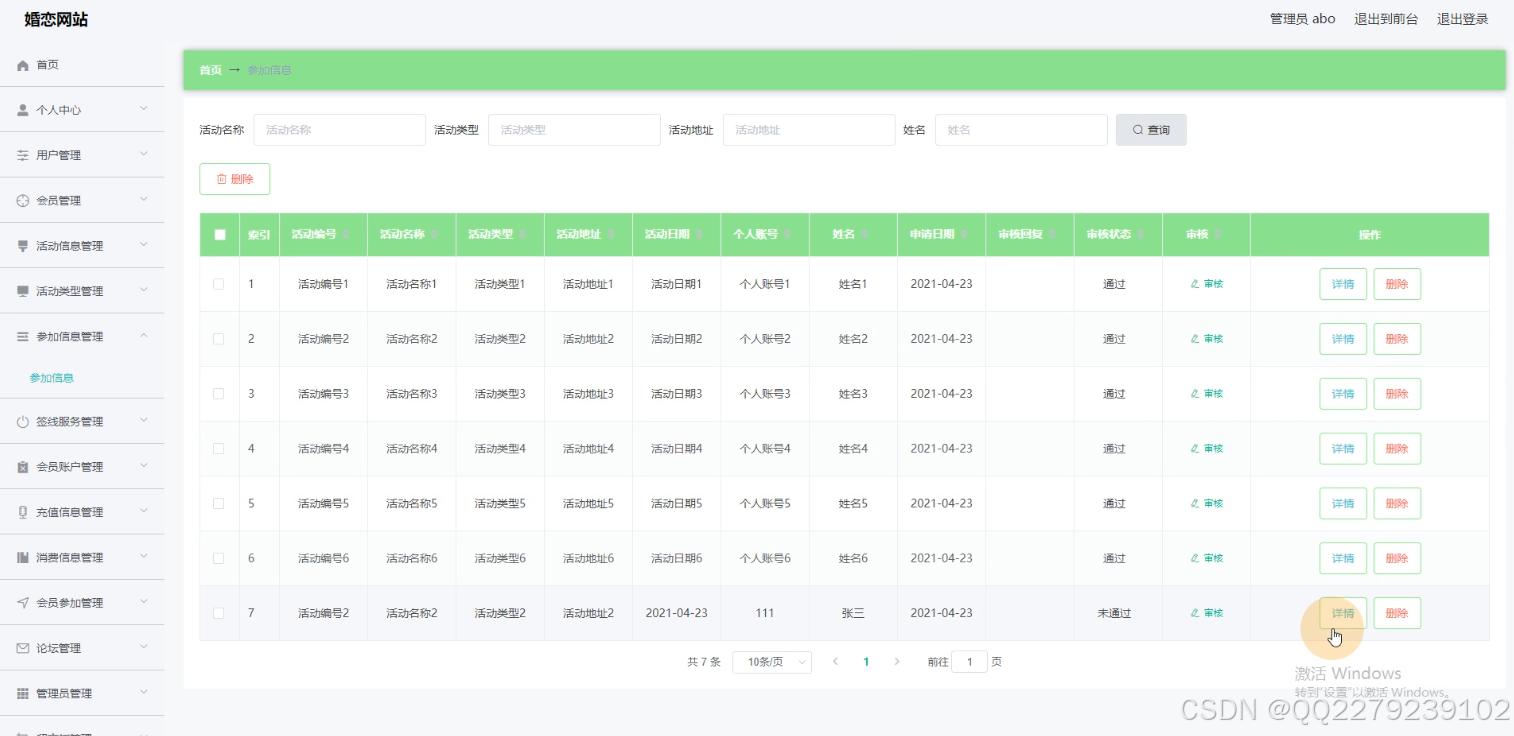Open 参加信息 submenu item
The height and width of the screenshot is (736, 1514).
pos(52,378)
